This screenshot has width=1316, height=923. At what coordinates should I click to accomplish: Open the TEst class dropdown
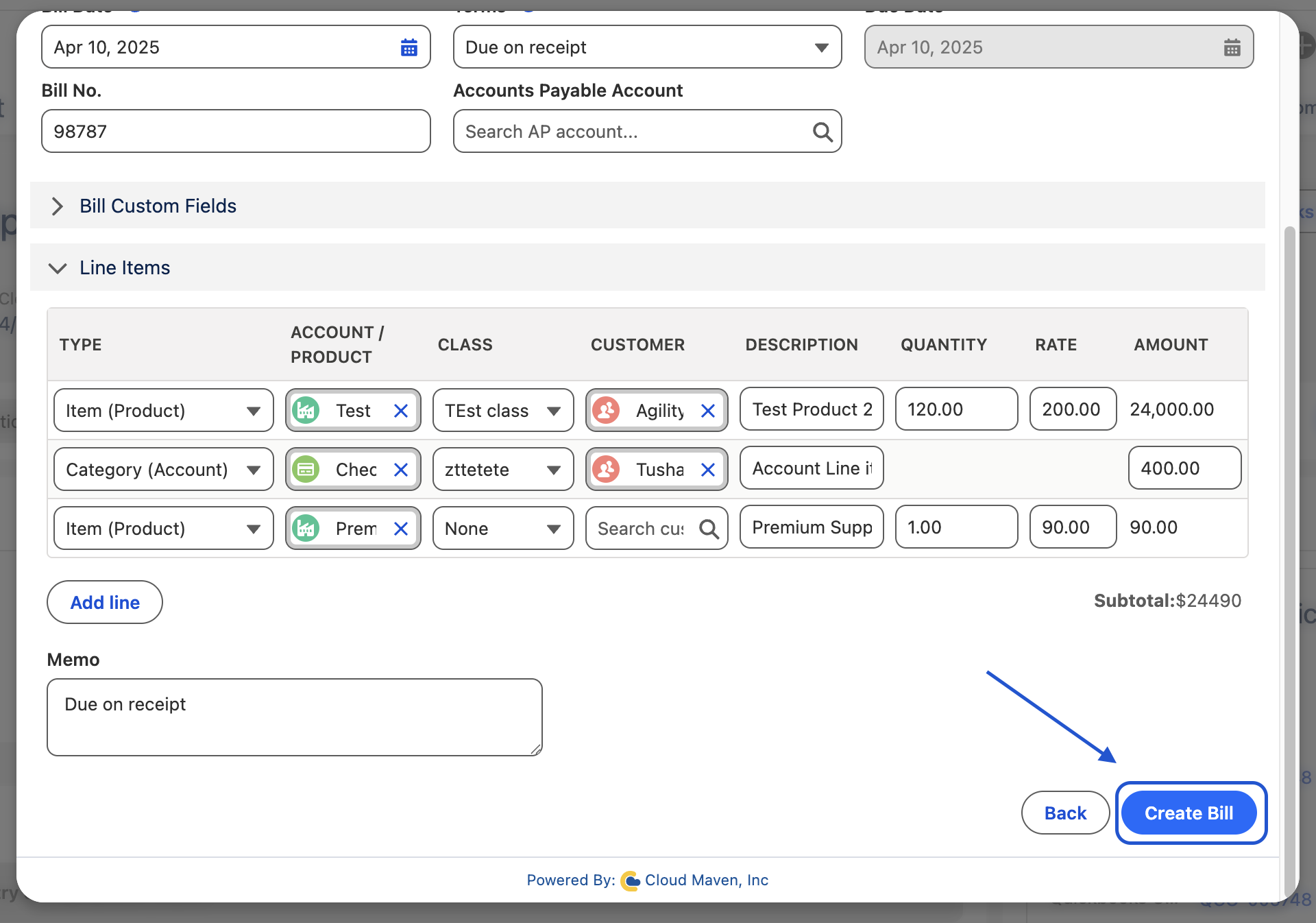(x=503, y=411)
